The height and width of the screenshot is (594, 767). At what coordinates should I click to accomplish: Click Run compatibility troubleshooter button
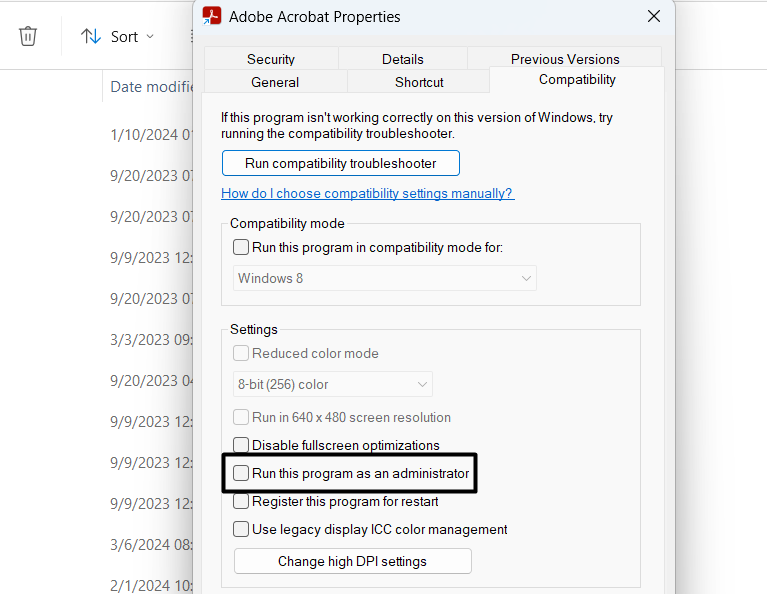coord(341,163)
